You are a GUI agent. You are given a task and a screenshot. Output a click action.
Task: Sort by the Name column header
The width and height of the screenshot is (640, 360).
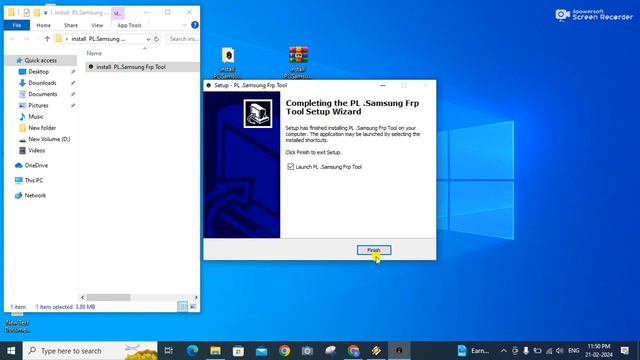(94, 53)
